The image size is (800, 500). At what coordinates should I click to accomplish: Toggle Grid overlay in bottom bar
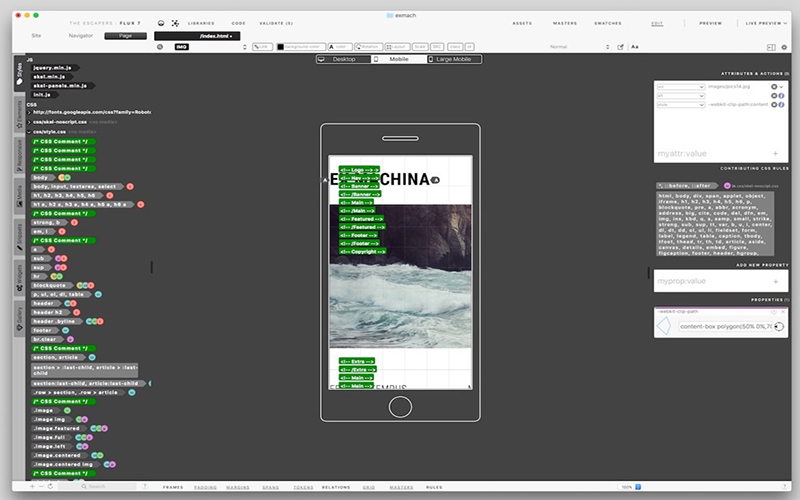pyautogui.click(x=369, y=487)
